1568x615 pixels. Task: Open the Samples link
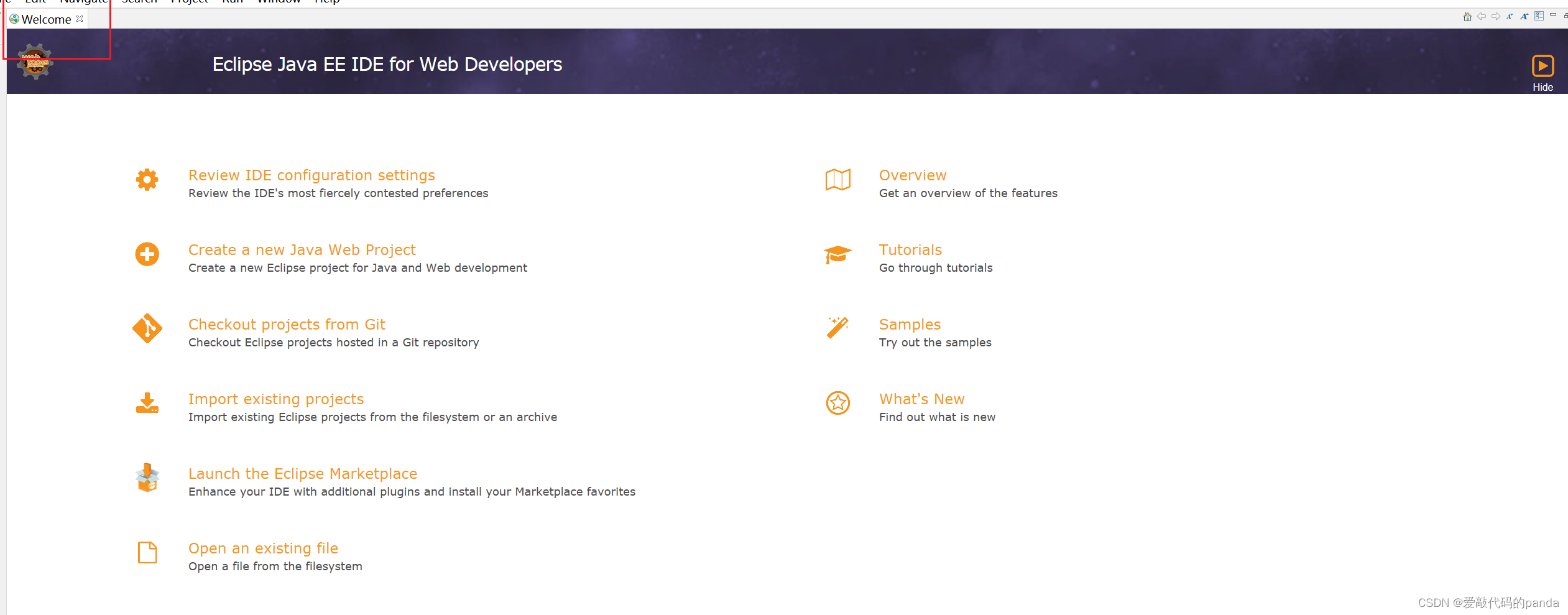pos(910,325)
